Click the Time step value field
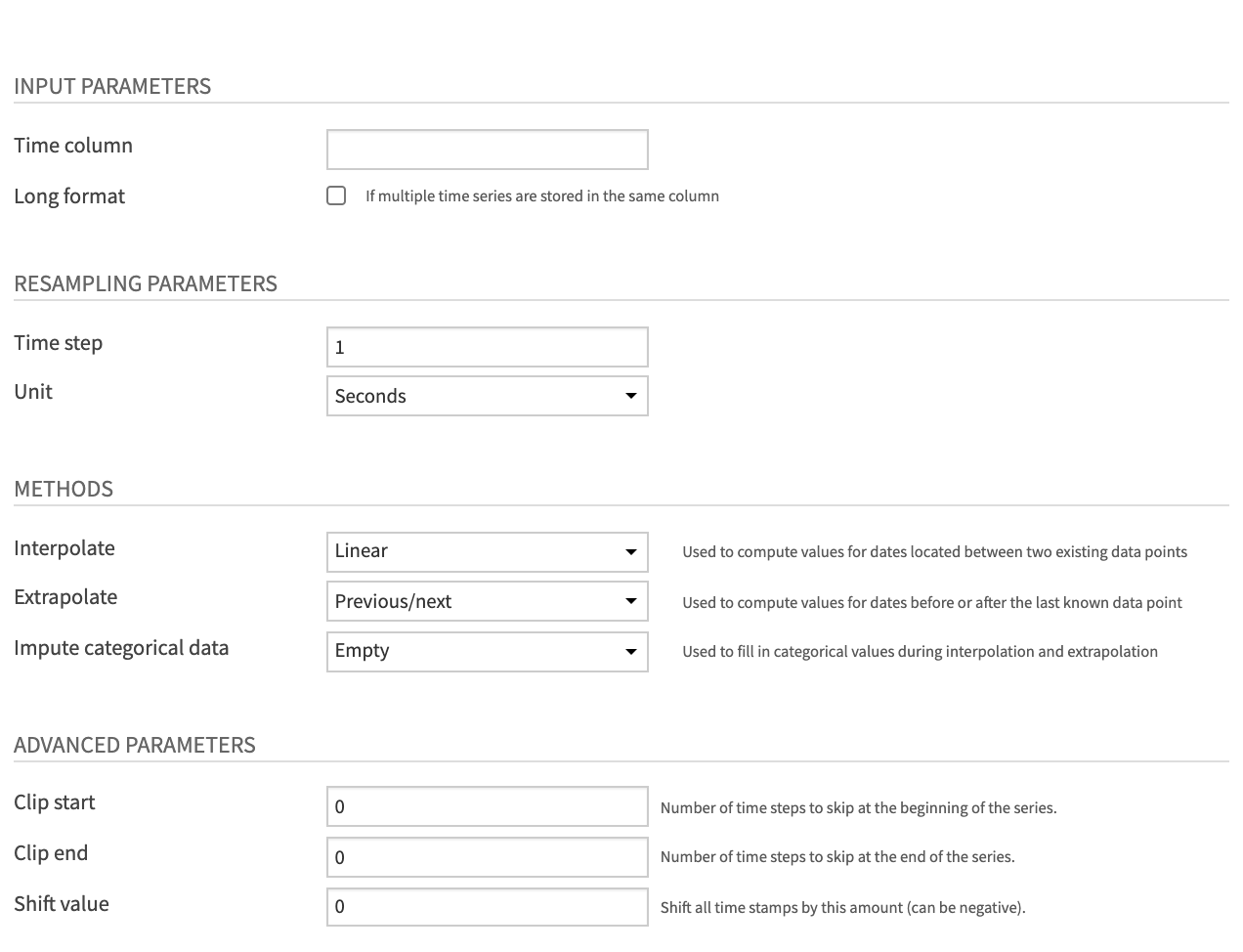1243x952 pixels. point(487,347)
